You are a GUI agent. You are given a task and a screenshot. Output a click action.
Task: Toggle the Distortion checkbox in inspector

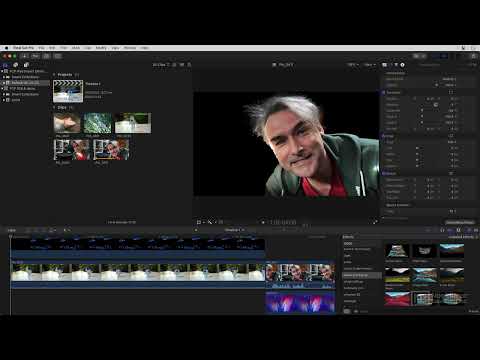pyautogui.click(x=384, y=173)
